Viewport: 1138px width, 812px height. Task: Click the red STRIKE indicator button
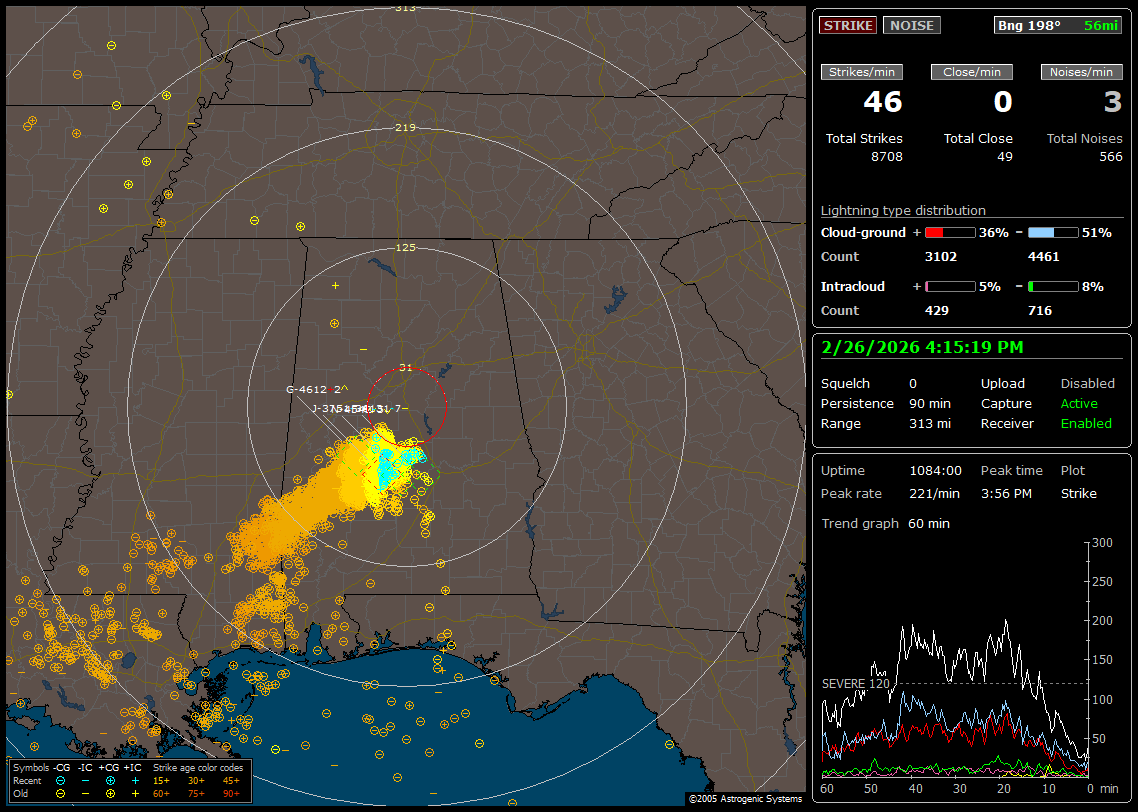(848, 26)
